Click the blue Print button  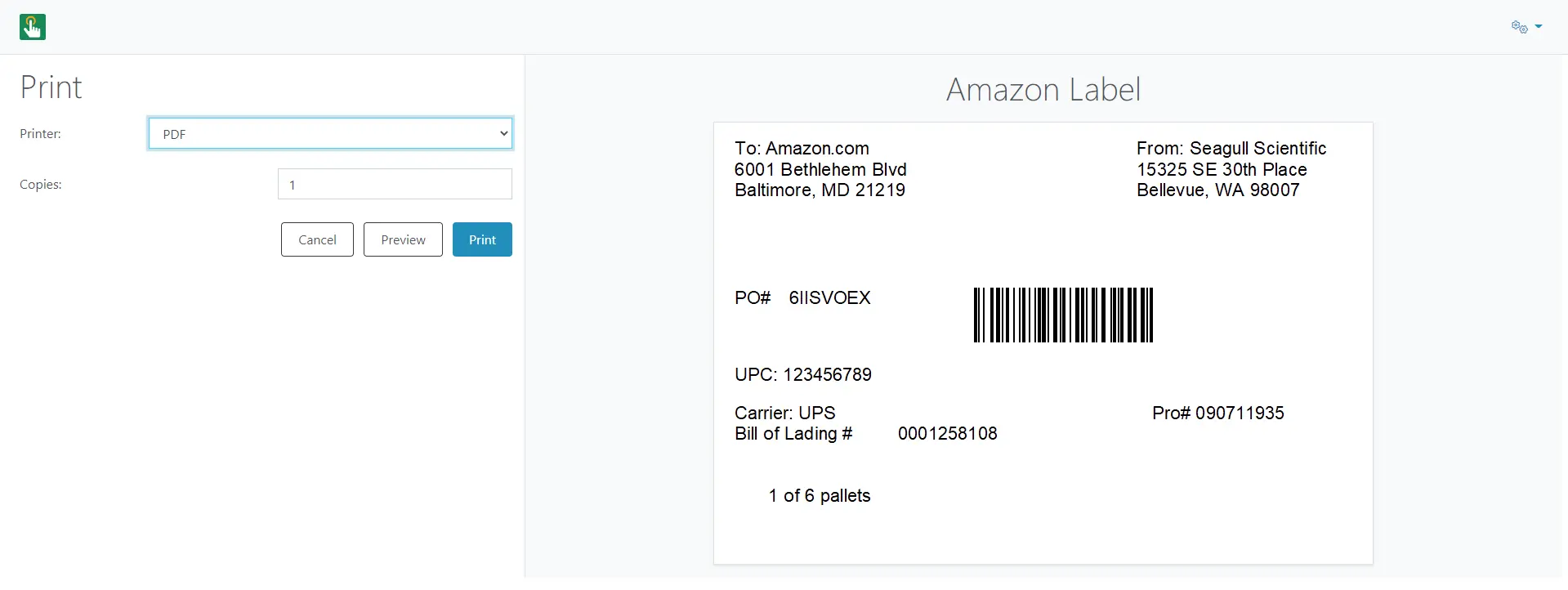(x=482, y=239)
